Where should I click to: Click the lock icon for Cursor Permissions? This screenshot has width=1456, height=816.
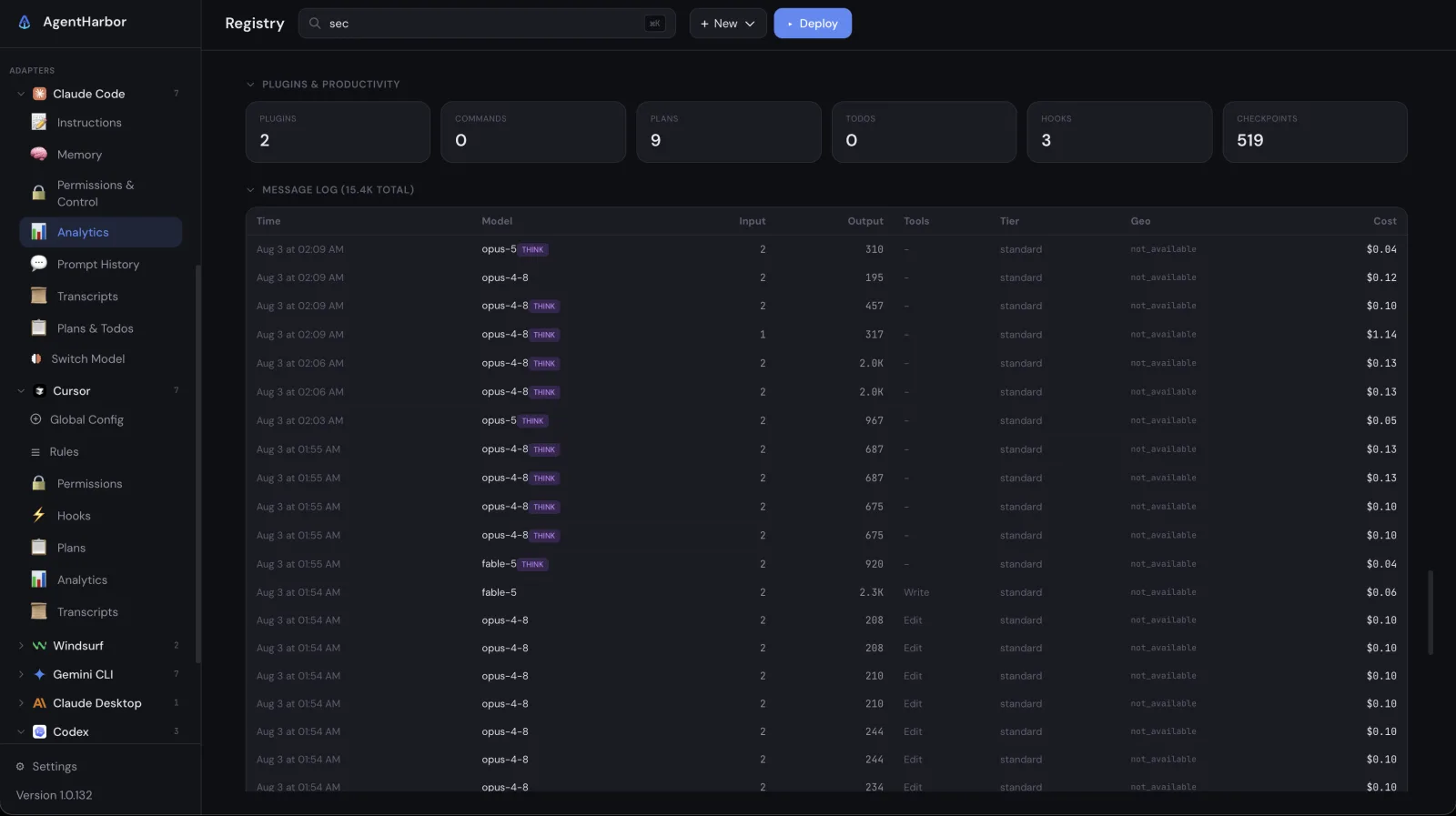pyautogui.click(x=39, y=483)
